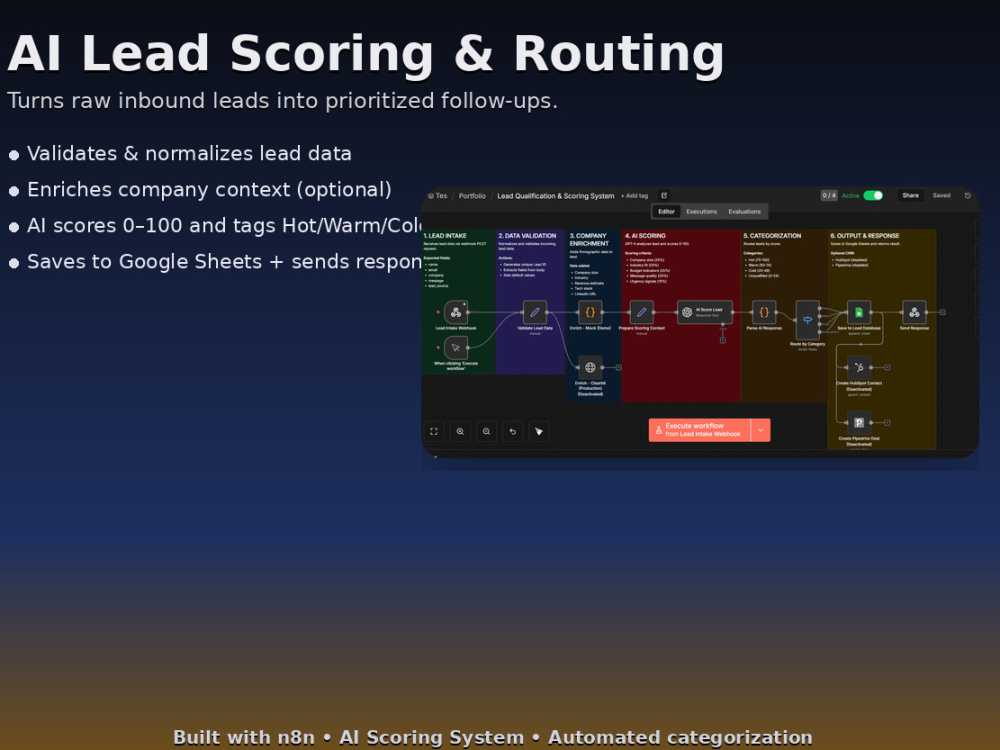The height and width of the screenshot is (750, 1000).
Task: Click the 0 / 4 counter badge
Action: (829, 196)
